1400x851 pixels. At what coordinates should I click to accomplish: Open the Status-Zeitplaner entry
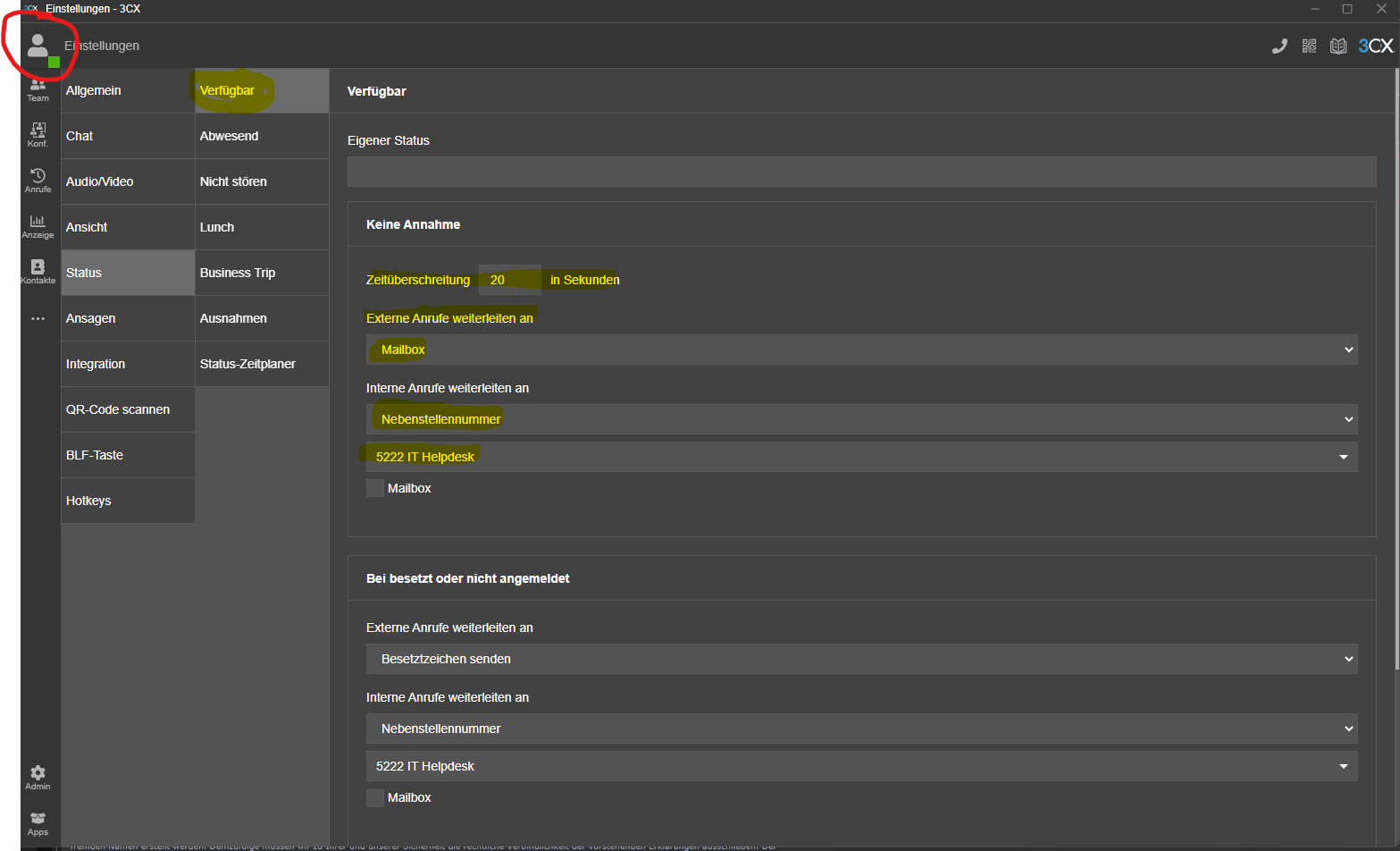[262, 364]
